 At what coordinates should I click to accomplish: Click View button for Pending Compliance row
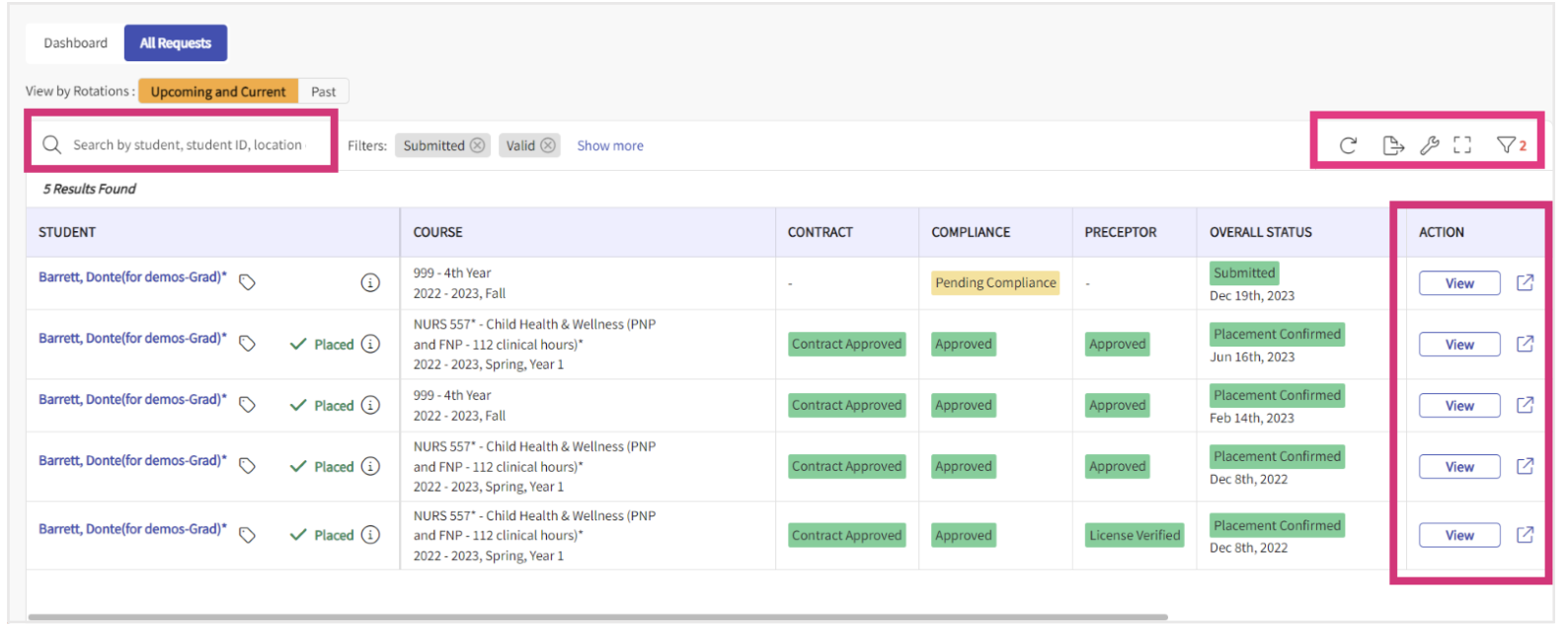point(1458,283)
